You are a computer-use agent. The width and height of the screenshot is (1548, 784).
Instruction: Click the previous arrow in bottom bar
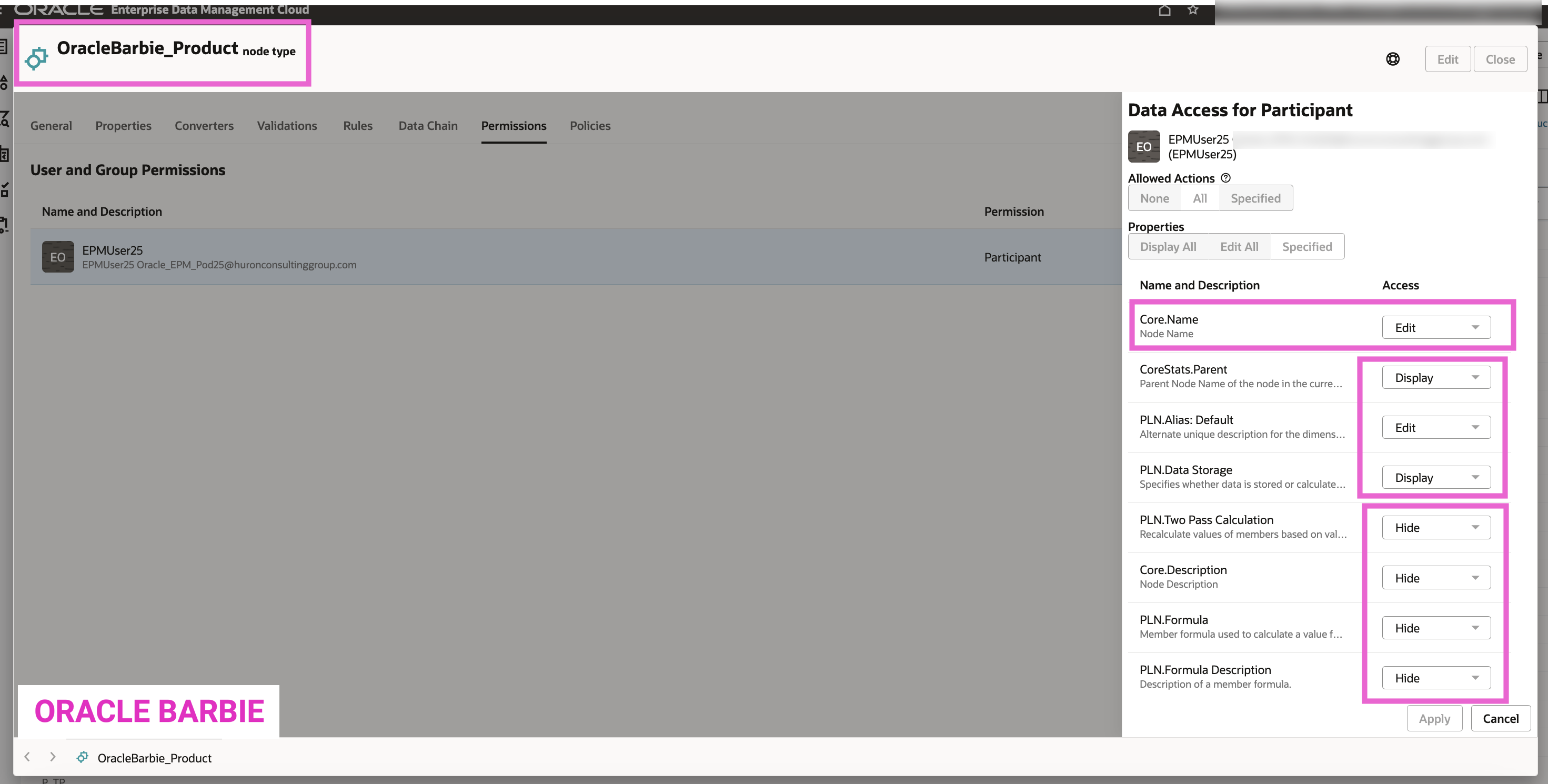[27, 757]
